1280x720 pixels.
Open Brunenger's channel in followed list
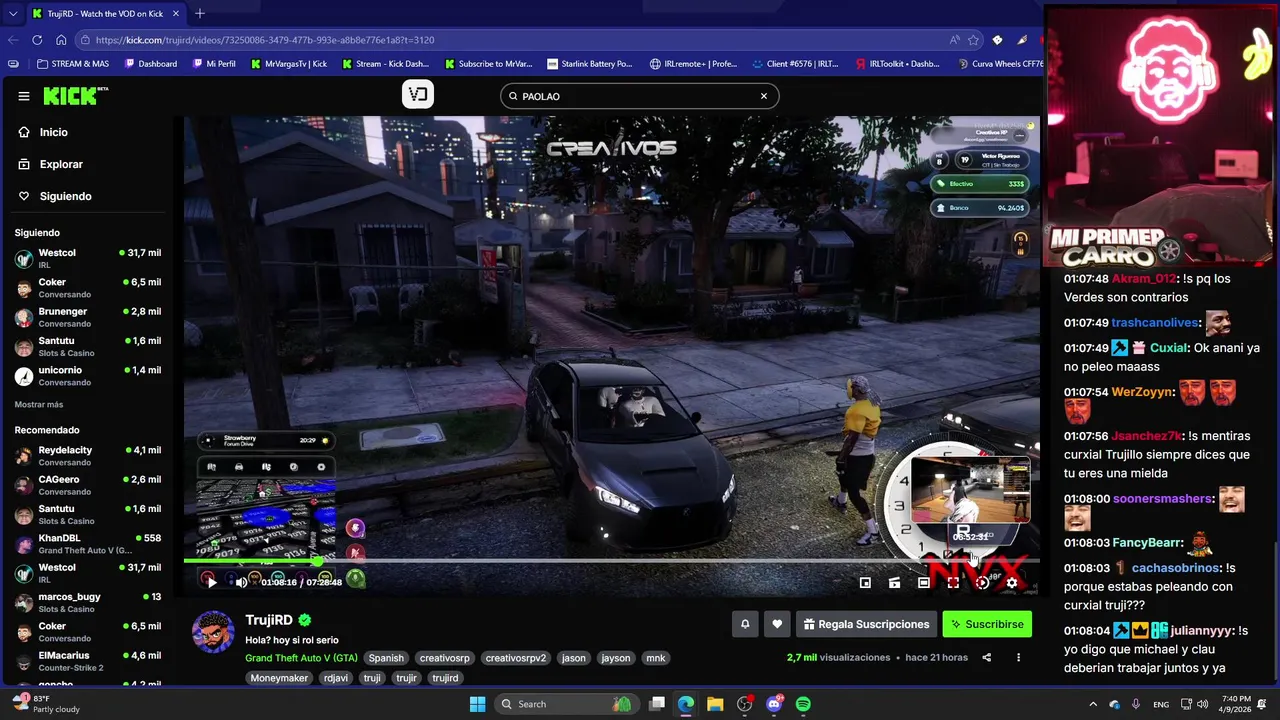coord(90,317)
